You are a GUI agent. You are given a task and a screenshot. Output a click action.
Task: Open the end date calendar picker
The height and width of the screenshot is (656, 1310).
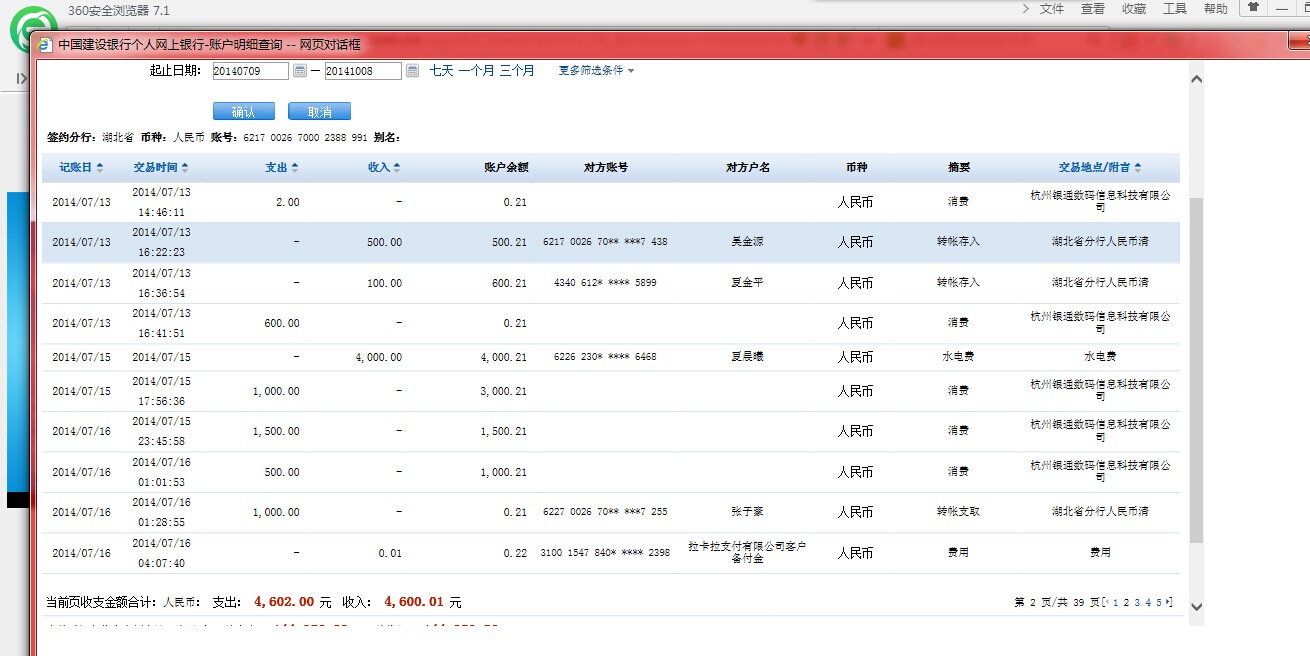[x=412, y=71]
